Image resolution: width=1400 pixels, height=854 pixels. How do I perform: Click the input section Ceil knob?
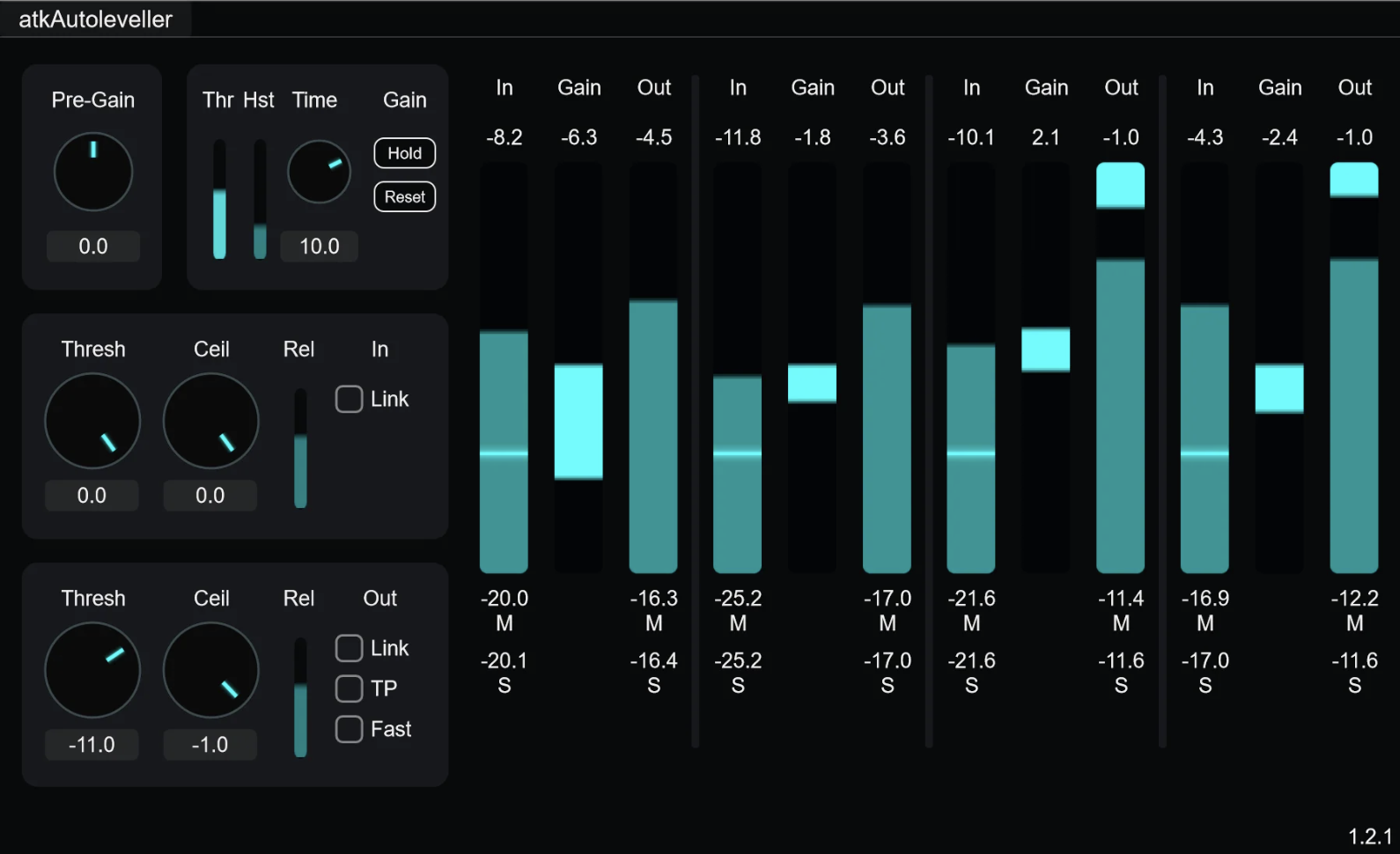click(x=211, y=421)
